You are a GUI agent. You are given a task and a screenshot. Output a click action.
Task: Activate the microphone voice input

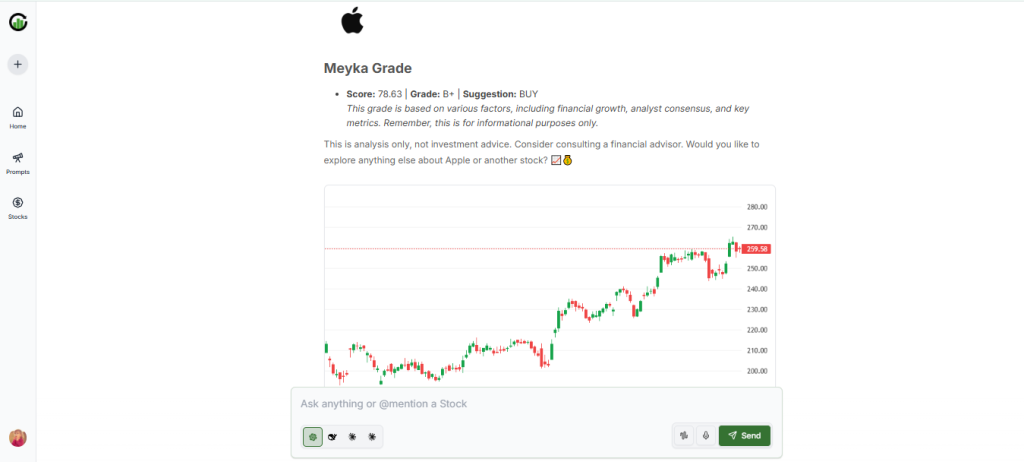pos(706,435)
